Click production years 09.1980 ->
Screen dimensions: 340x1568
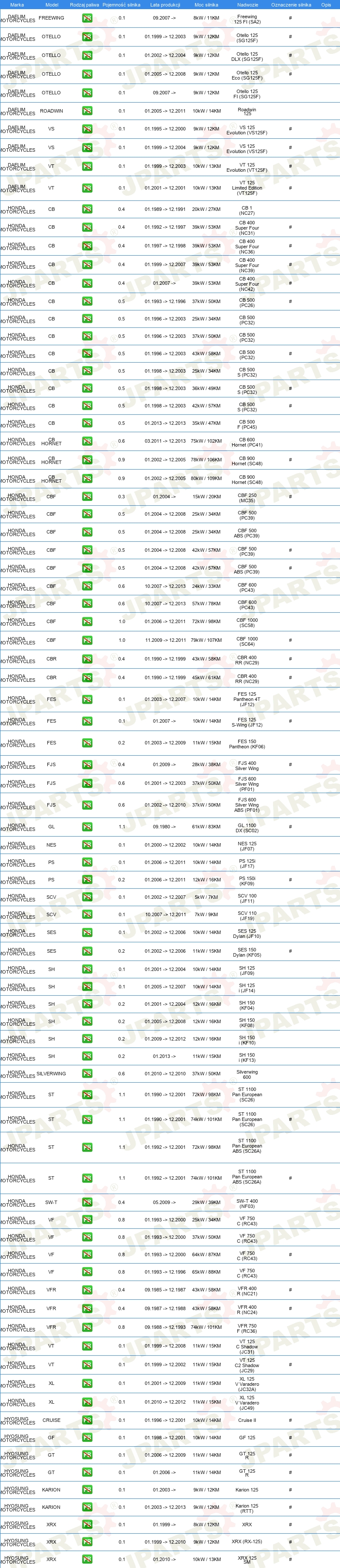[164, 827]
